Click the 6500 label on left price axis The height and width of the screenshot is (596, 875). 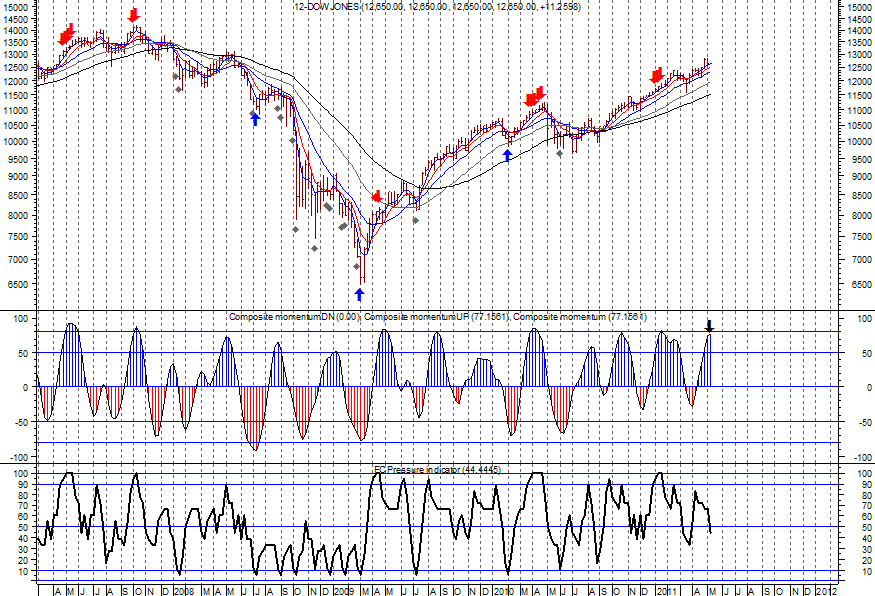17,284
